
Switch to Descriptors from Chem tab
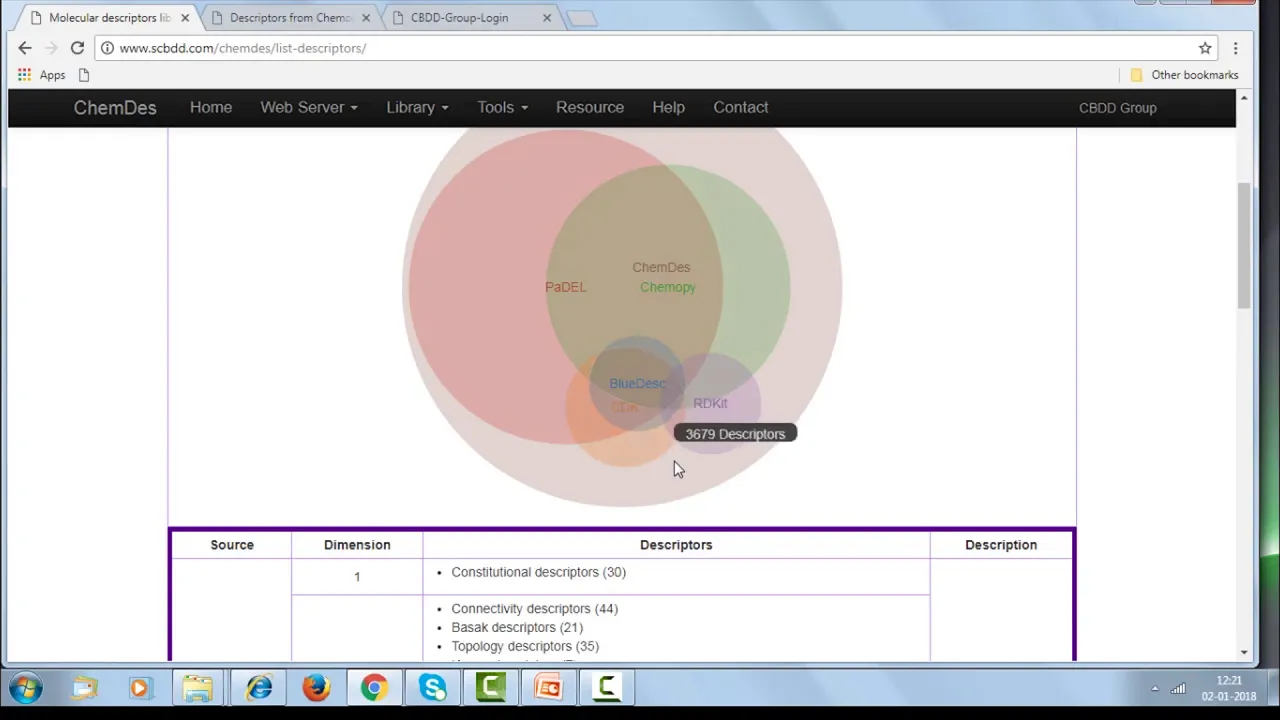pos(290,18)
